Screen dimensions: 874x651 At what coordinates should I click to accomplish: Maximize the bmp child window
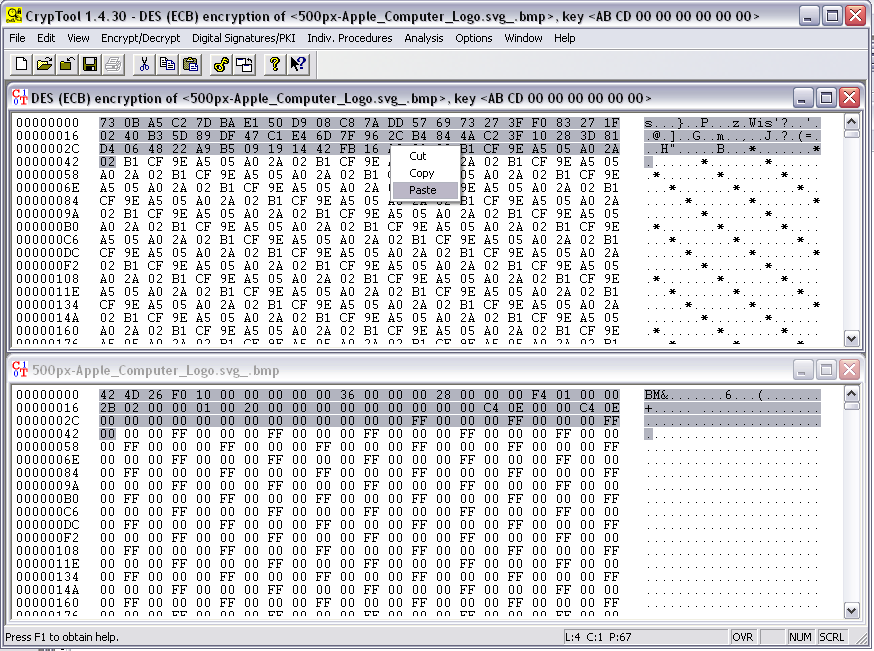pyautogui.click(x=826, y=370)
